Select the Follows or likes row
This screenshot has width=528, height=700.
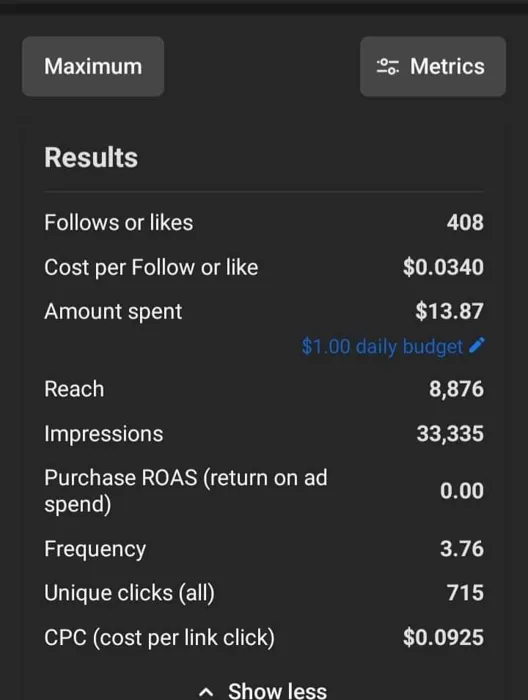(x=264, y=222)
